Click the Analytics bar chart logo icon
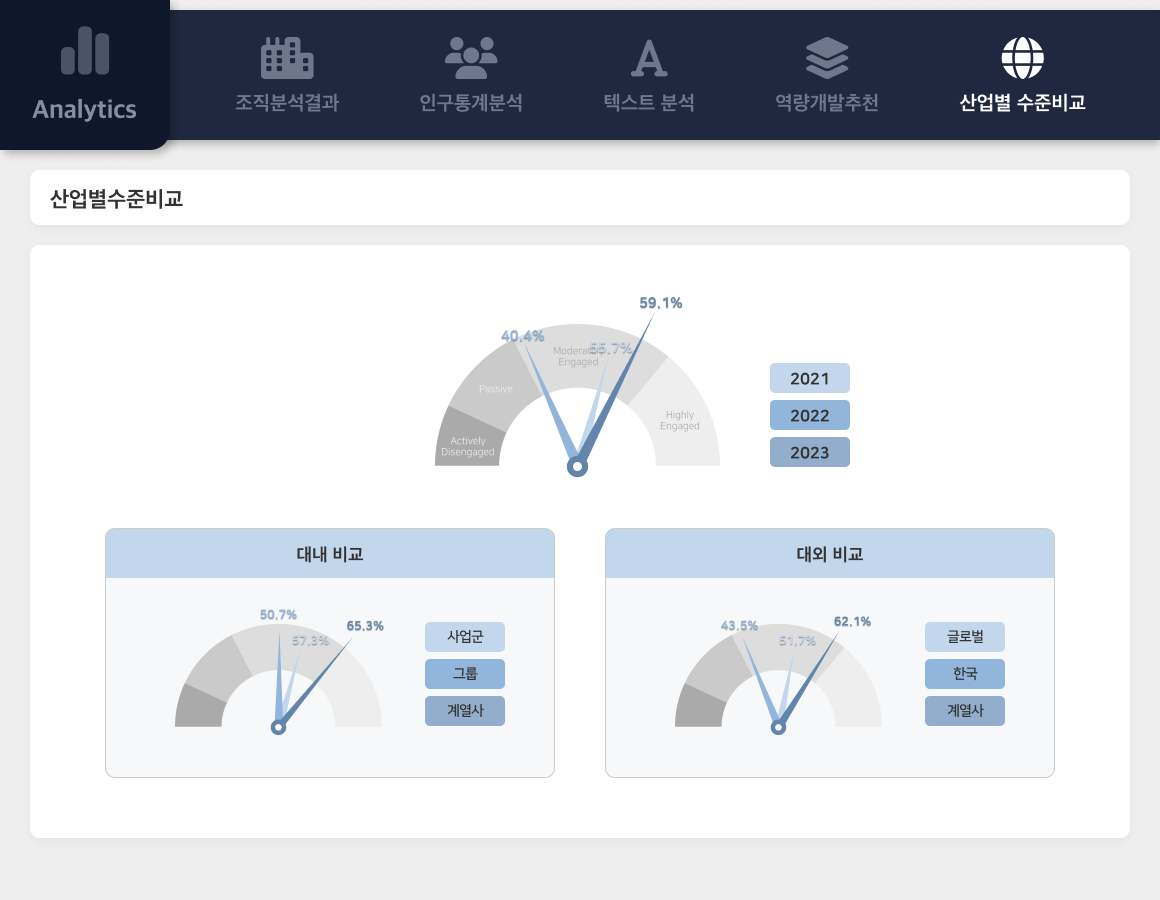1160x900 pixels. (85, 50)
